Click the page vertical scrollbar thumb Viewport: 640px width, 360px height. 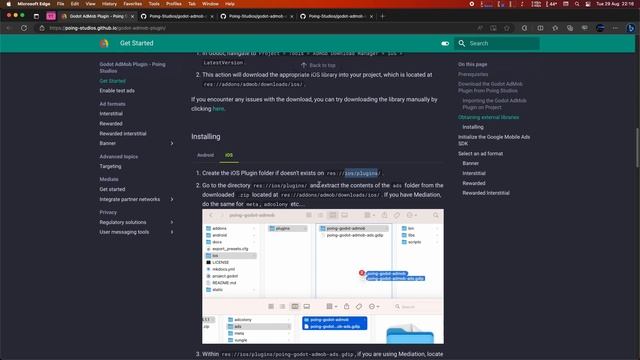pyautogui.click(x=637, y=148)
